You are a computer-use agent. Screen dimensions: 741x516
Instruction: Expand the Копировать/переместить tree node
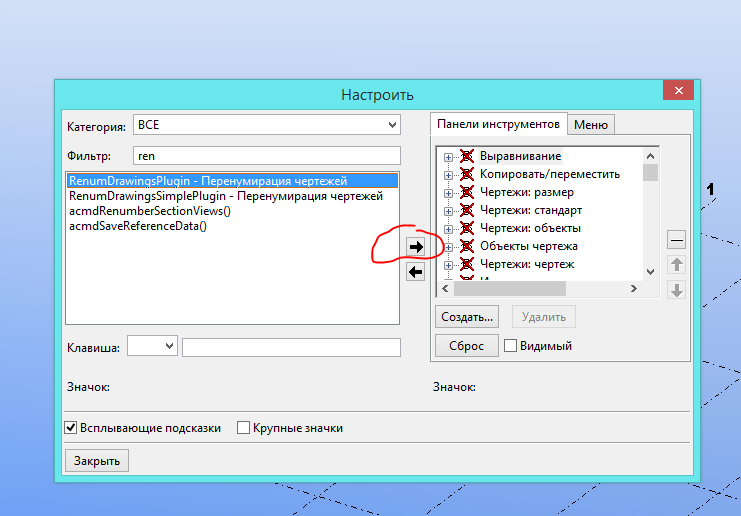(x=448, y=175)
